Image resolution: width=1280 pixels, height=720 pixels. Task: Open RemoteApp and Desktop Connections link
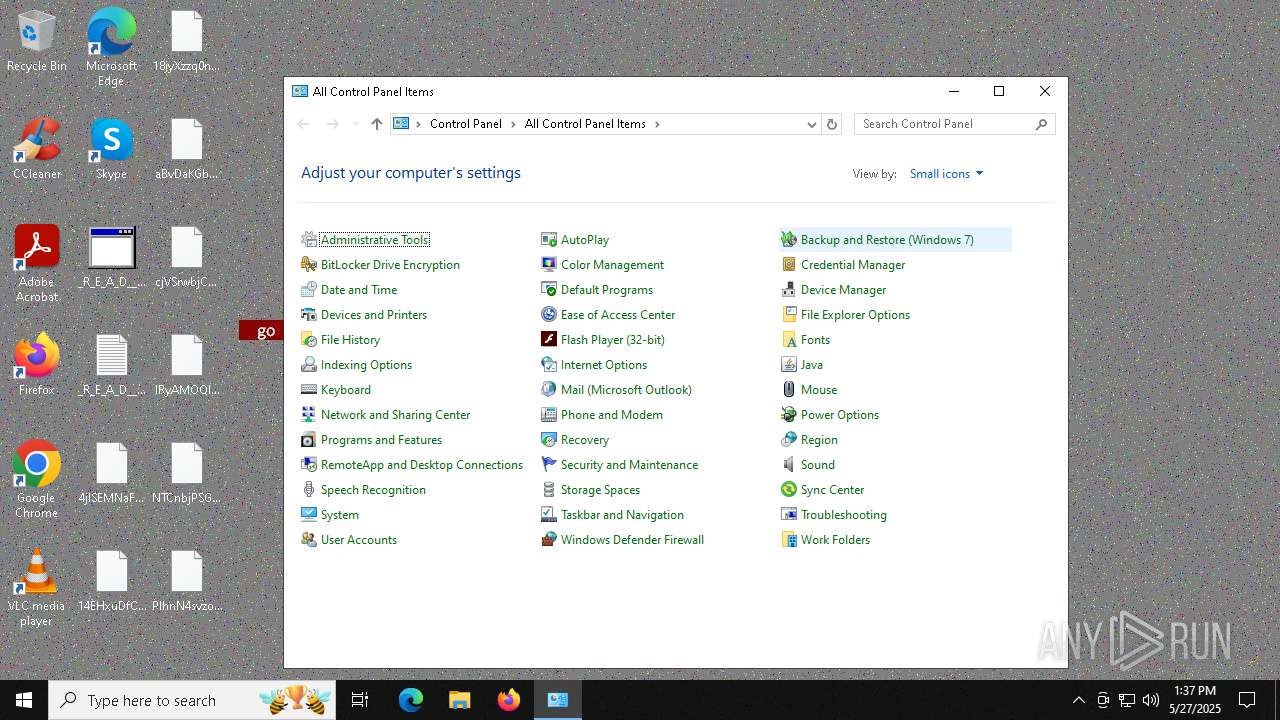pos(422,465)
